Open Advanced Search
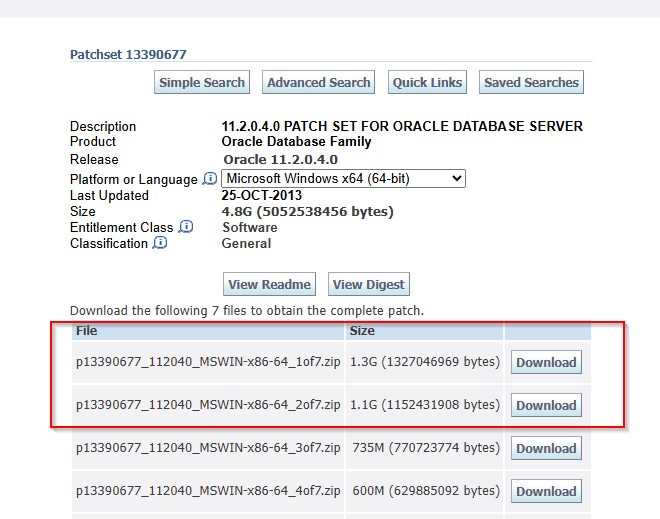The height and width of the screenshot is (519, 660). click(x=319, y=83)
